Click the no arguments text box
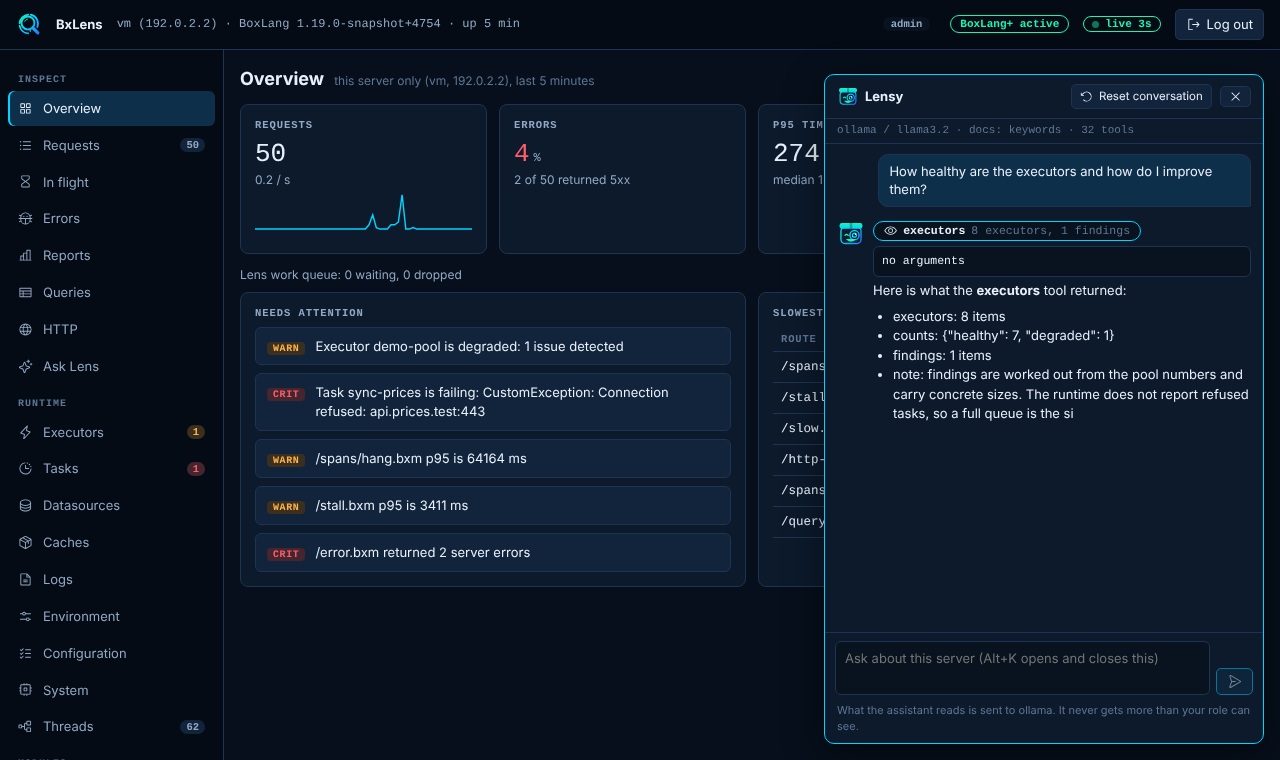Viewport: 1280px width, 760px height. [x=1062, y=261]
